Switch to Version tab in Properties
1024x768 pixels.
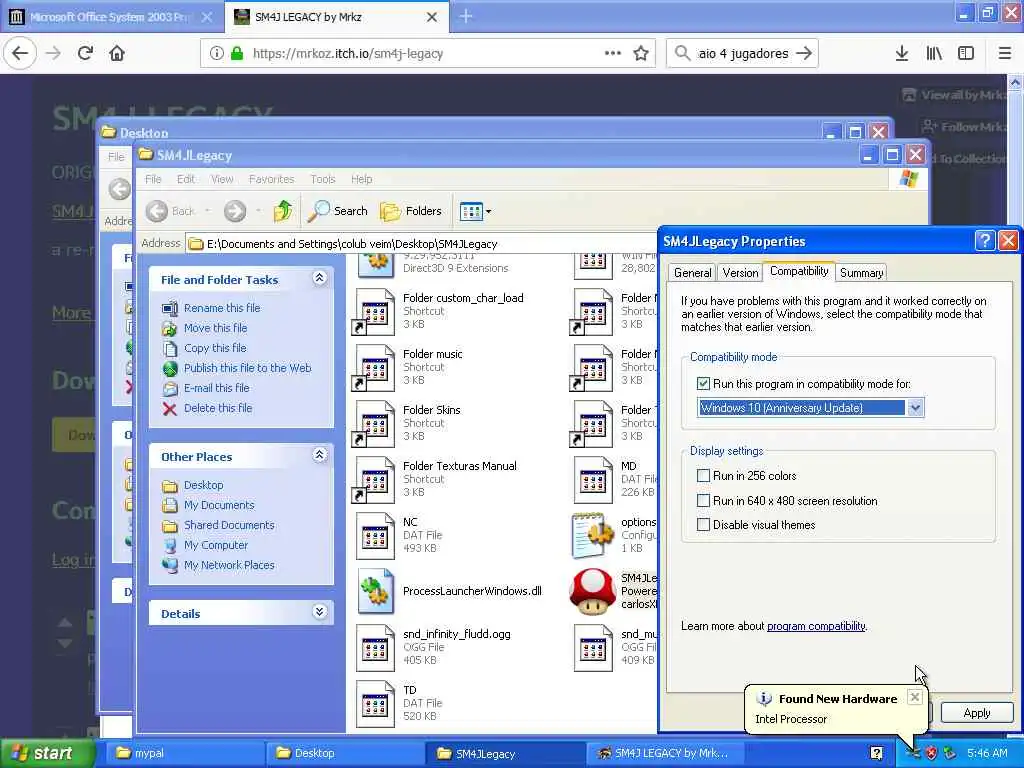tap(740, 273)
